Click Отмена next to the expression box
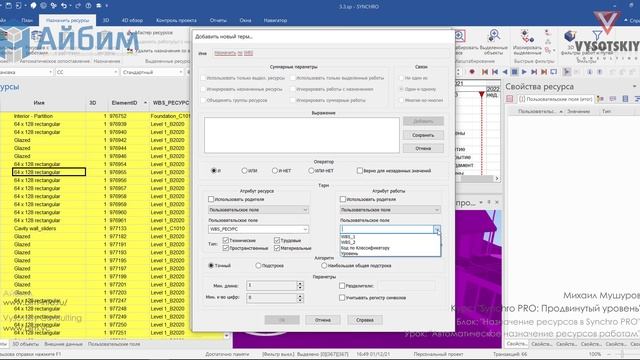The image size is (640, 360). (423, 149)
